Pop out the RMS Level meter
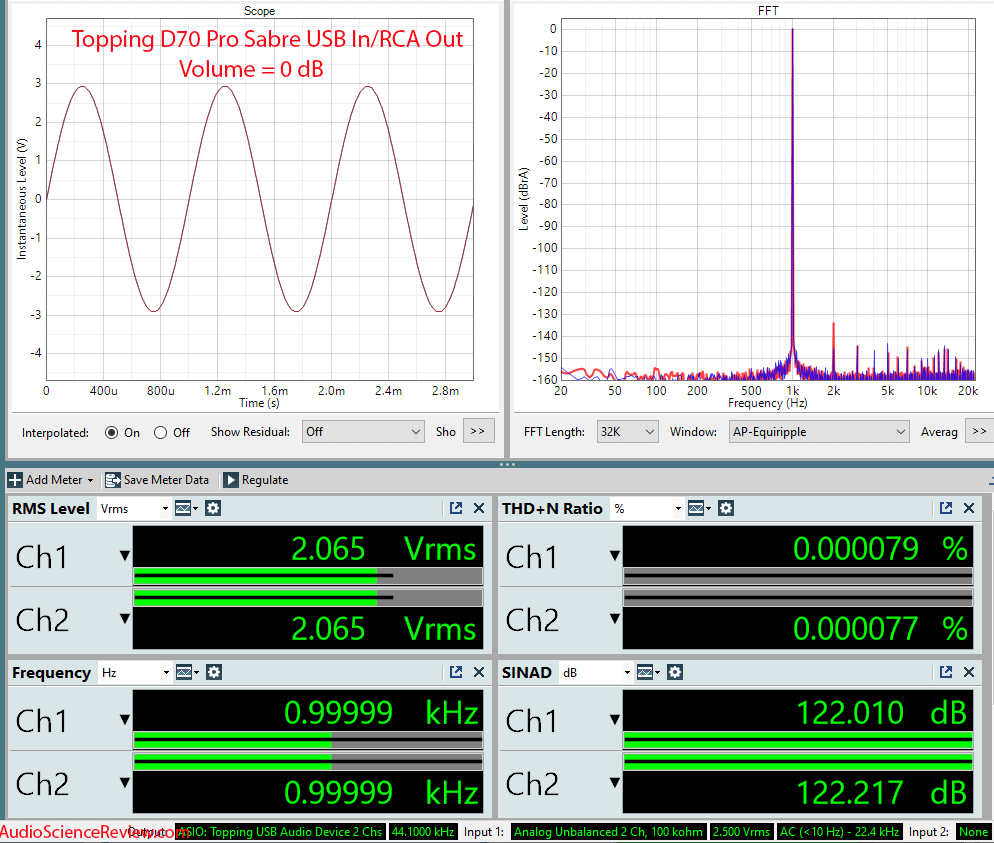Viewport: 994px width, 843px height. click(x=456, y=508)
